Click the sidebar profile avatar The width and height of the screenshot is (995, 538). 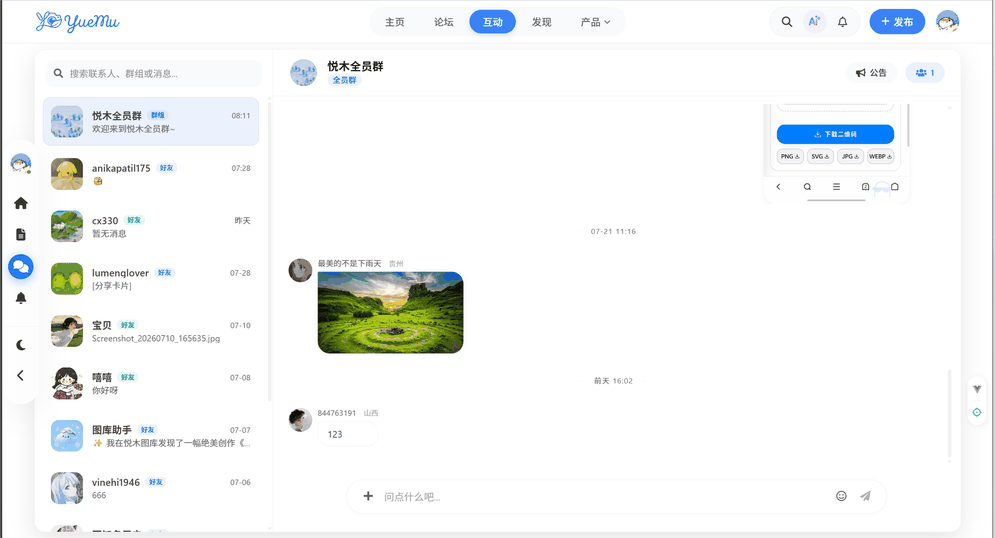coord(21,163)
